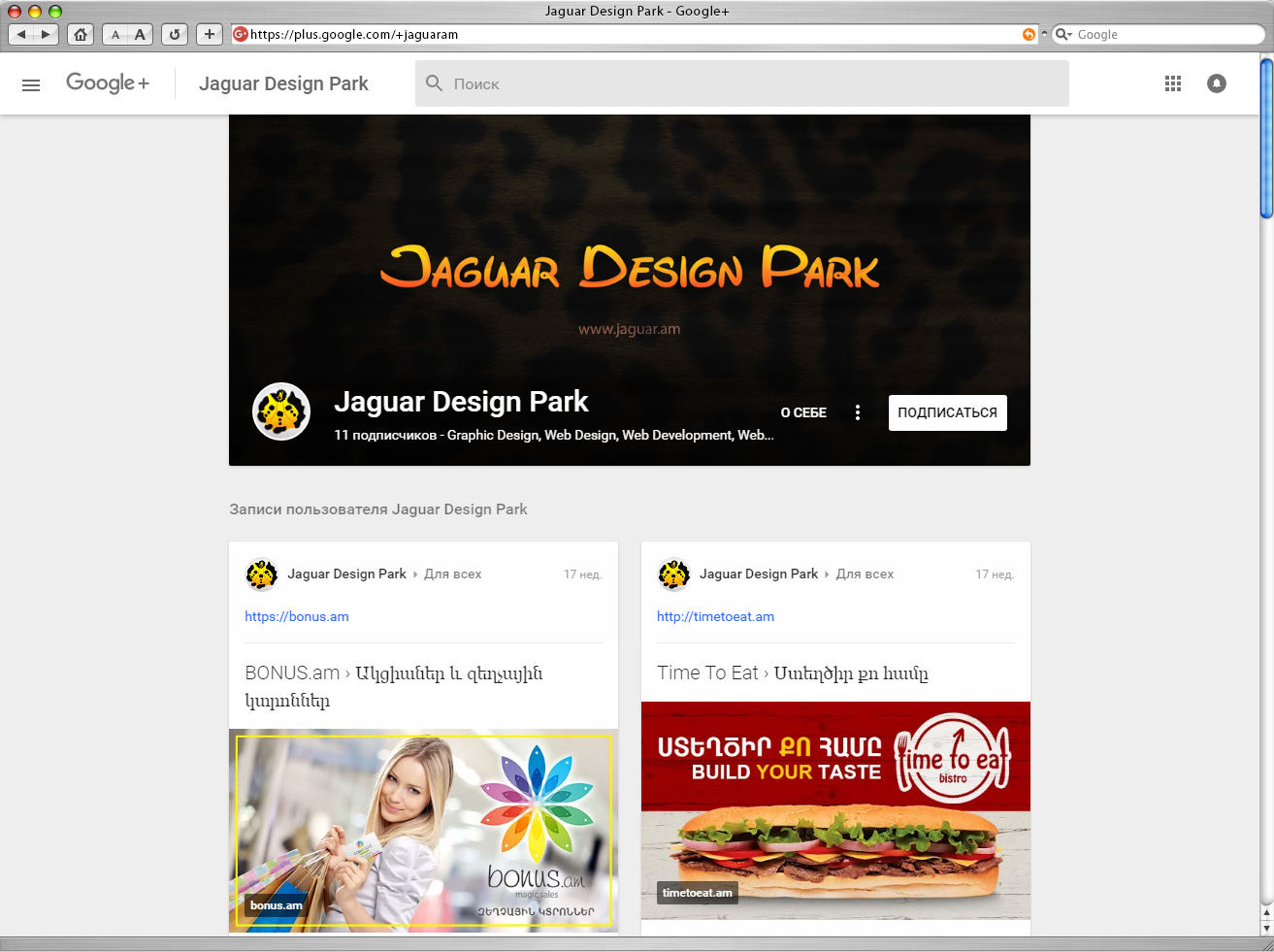Reload the page with refresh button
This screenshot has width=1274, height=952.
[x=175, y=34]
